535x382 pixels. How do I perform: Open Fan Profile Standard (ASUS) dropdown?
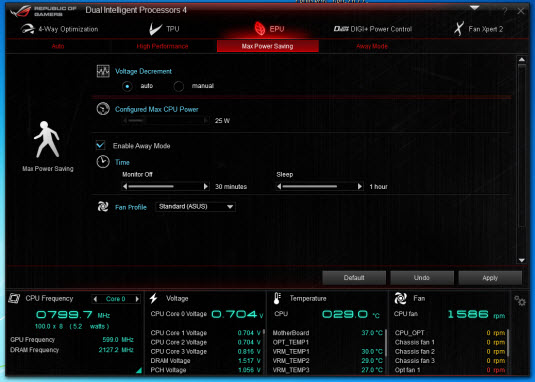(195, 207)
